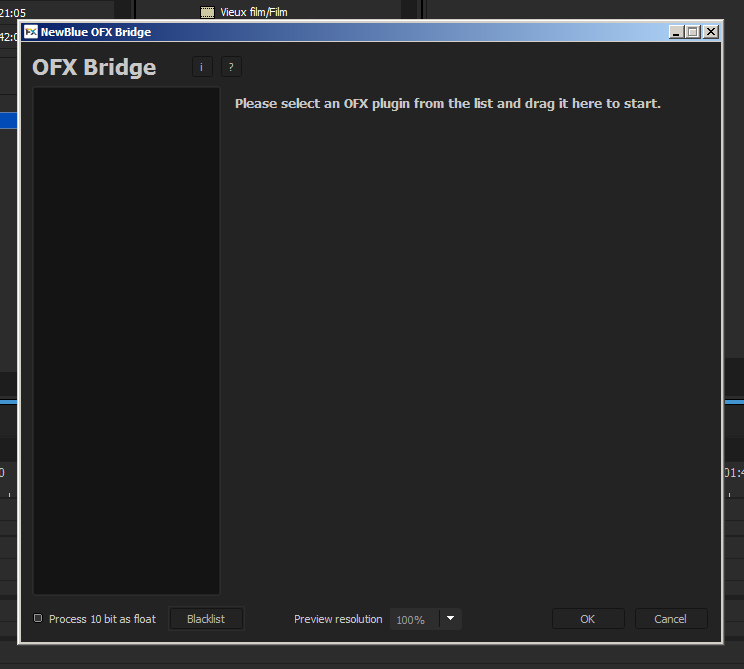
Task: Click the Vieux film/Film filmstrip icon
Action: coord(207,12)
